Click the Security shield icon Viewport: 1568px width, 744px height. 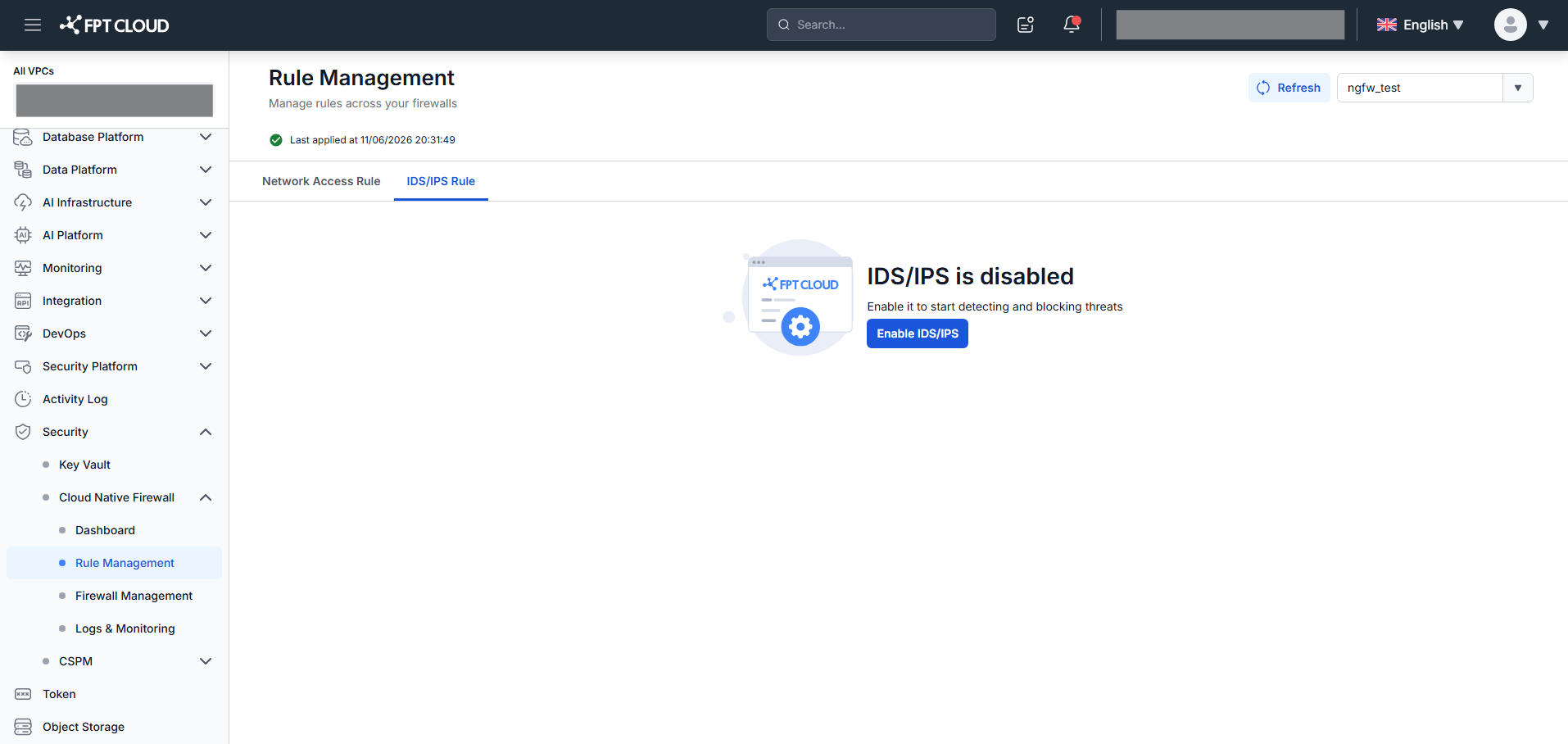[x=23, y=432]
